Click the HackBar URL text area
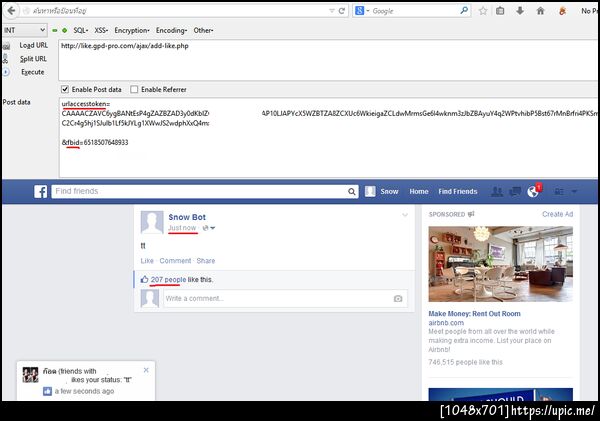This screenshot has height=421, width=600. tap(329, 60)
